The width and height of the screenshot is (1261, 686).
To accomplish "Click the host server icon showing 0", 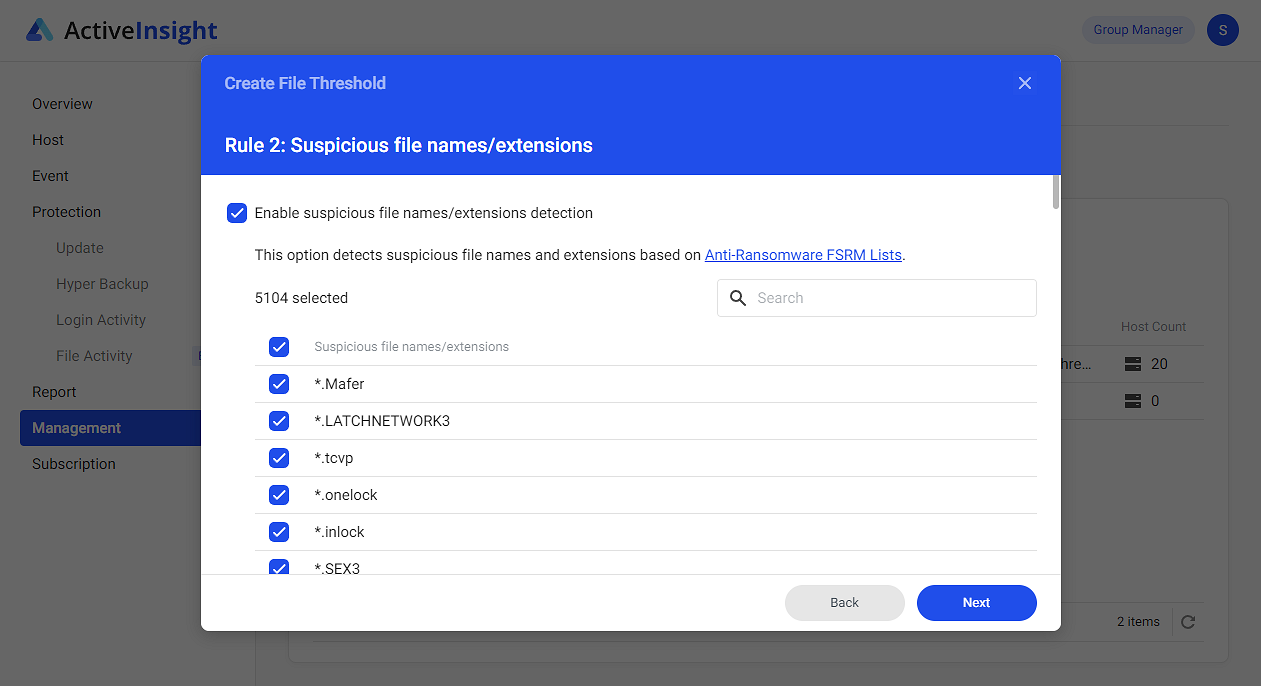I will pos(1133,401).
